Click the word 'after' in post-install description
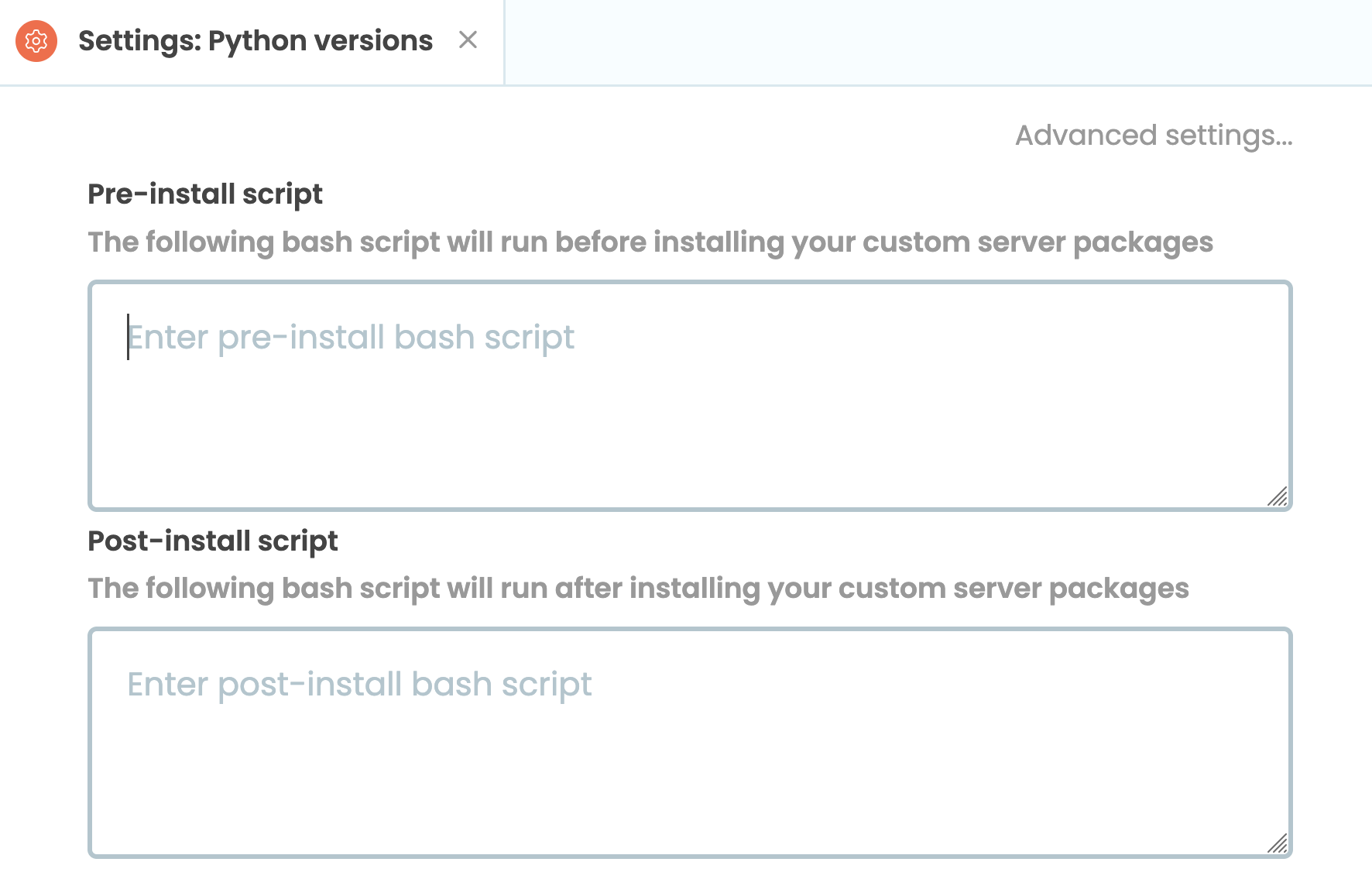Image resolution: width=1372 pixels, height=886 pixels. [x=588, y=589]
